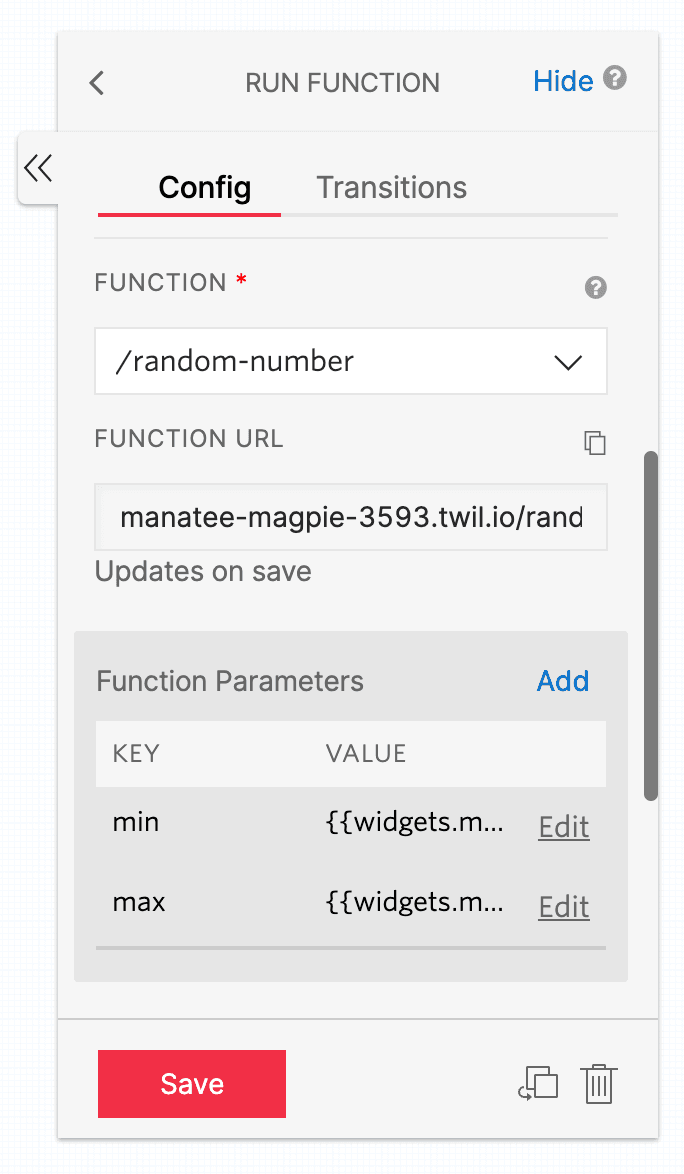Screen dimensions: 684x1174
Task: Switch to the Transitions tab
Action: pyautogui.click(x=391, y=187)
